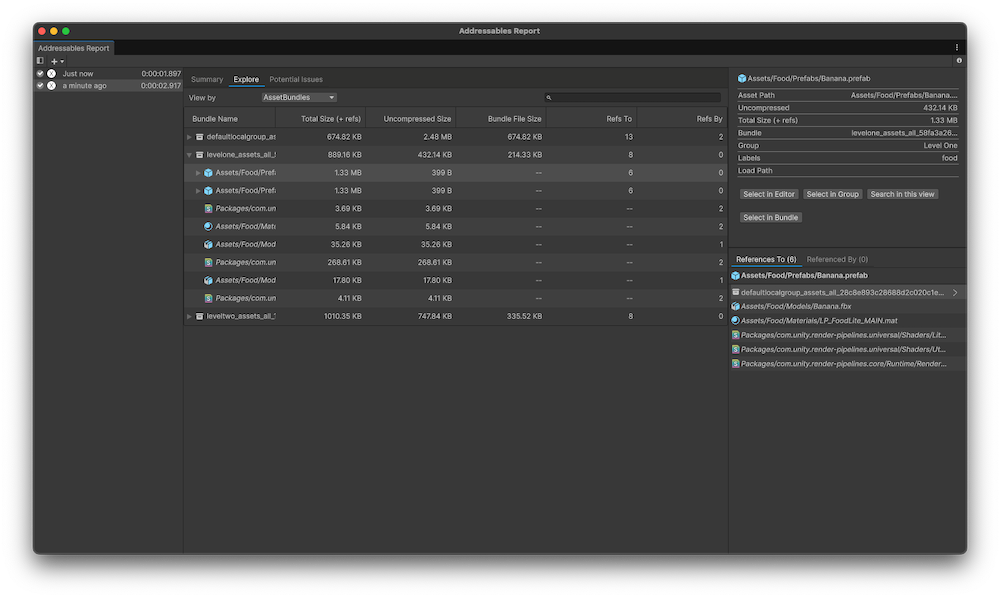Screen dimensions: 1000x598
Task: Click inside the search field above the bundle table
Action: point(634,96)
